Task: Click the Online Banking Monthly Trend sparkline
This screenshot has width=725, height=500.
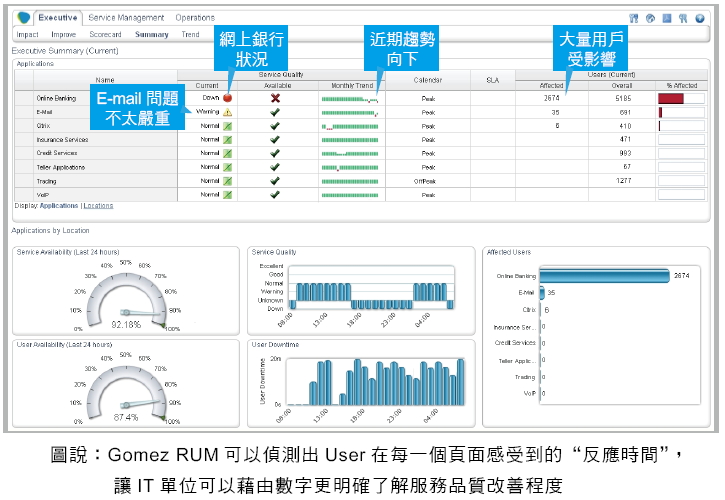Action: click(x=349, y=99)
